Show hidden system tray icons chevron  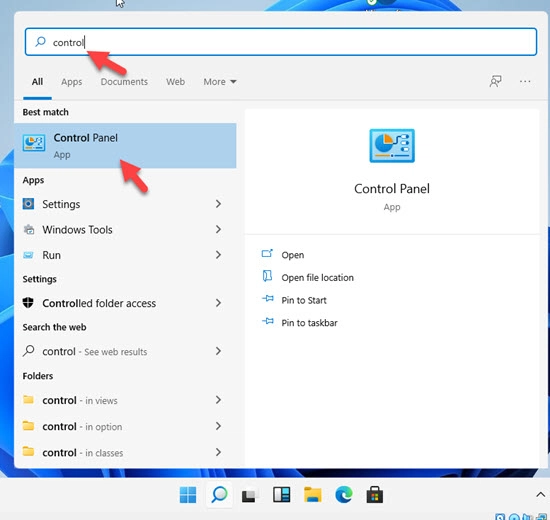click(x=541, y=495)
